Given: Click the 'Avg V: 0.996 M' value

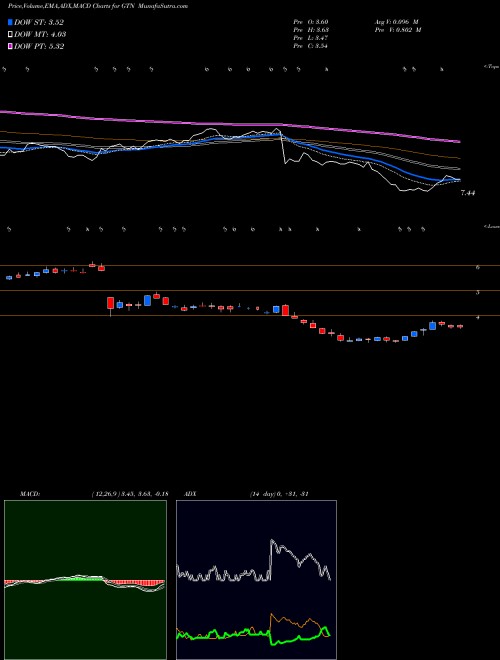Looking at the screenshot, I should pos(397,21).
